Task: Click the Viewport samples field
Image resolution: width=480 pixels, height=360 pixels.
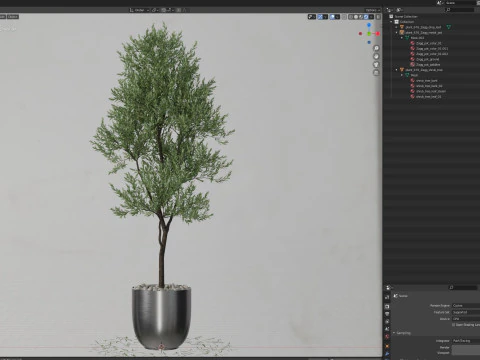Action: coord(466,352)
